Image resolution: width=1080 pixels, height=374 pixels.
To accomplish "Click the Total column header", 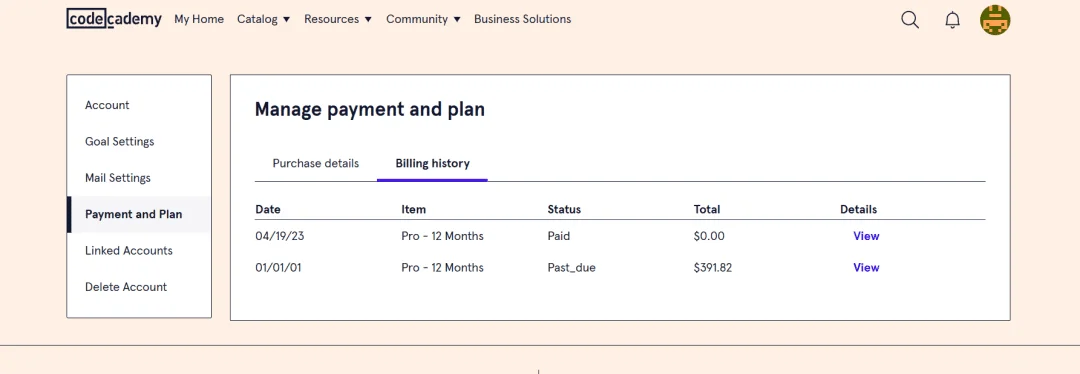I will pos(707,209).
